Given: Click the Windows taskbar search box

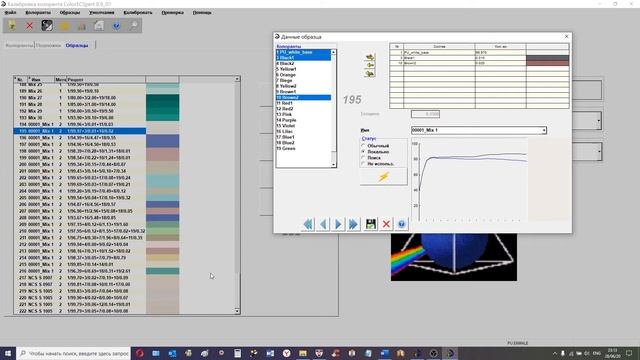Looking at the screenshot, I should tap(74, 353).
